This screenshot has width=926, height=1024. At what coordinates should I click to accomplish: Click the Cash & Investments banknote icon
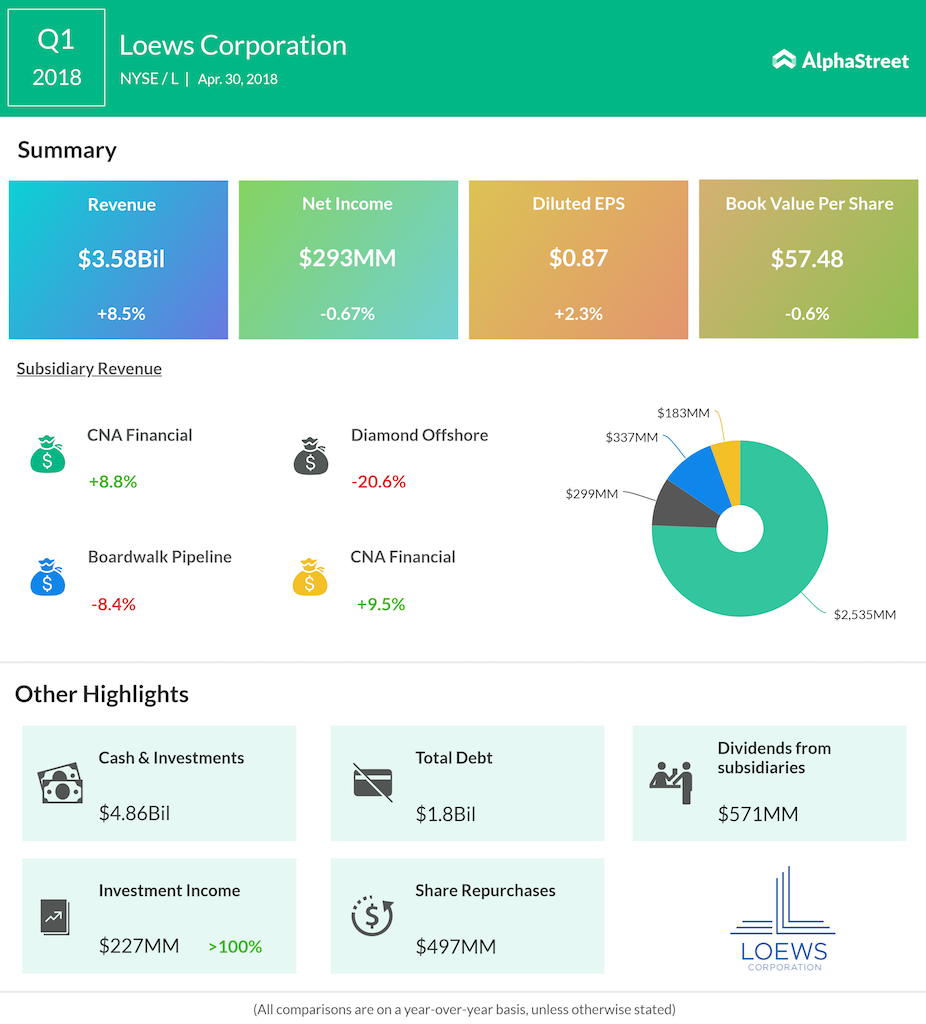click(59, 785)
